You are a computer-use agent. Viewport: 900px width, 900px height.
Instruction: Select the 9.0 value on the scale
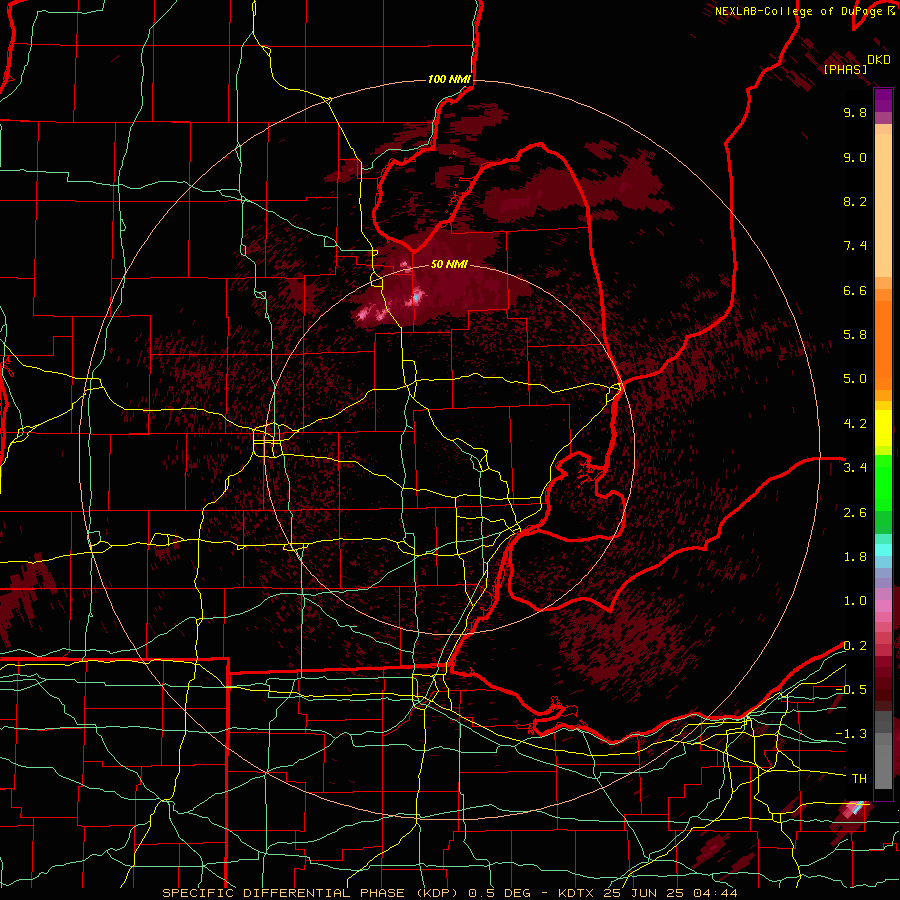pos(855,157)
